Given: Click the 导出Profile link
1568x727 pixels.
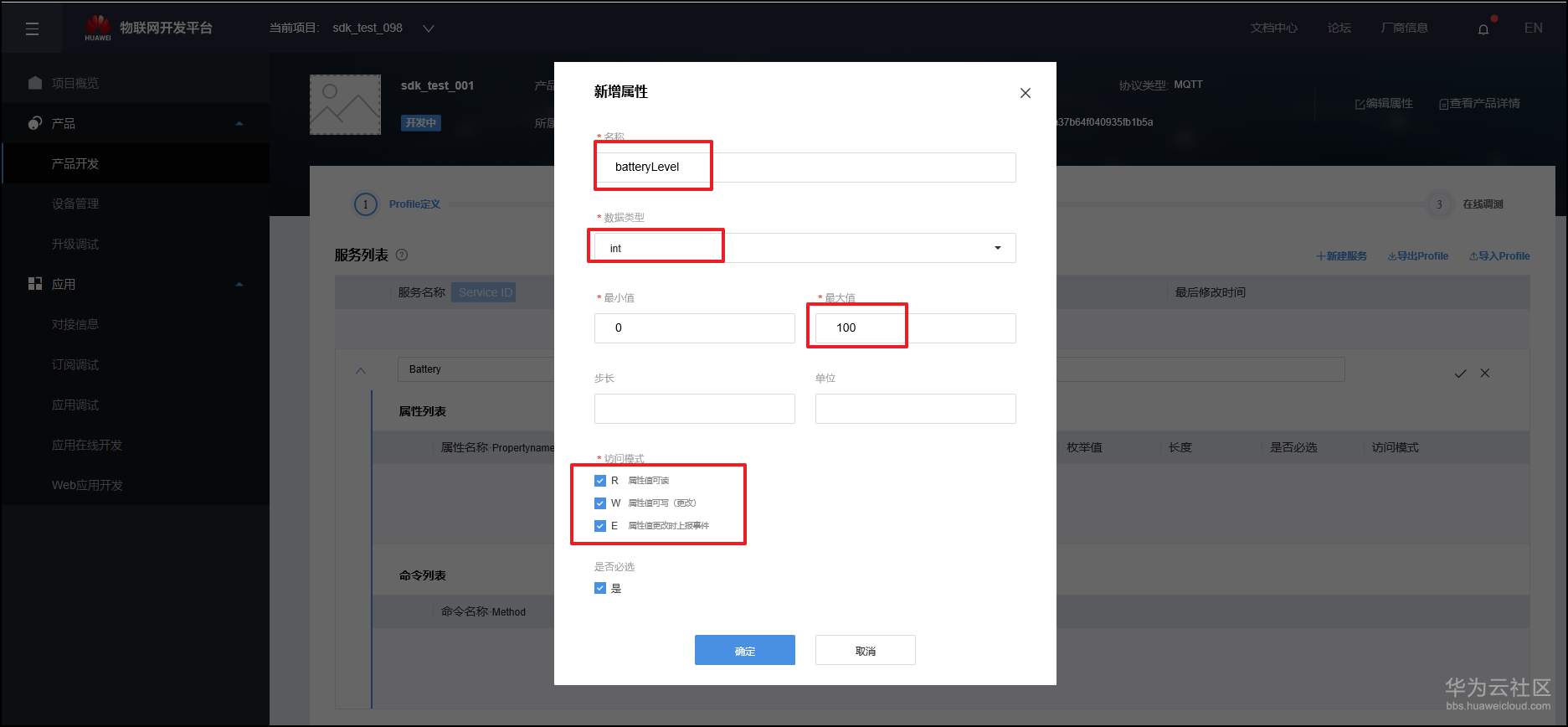Looking at the screenshot, I should (x=1418, y=256).
